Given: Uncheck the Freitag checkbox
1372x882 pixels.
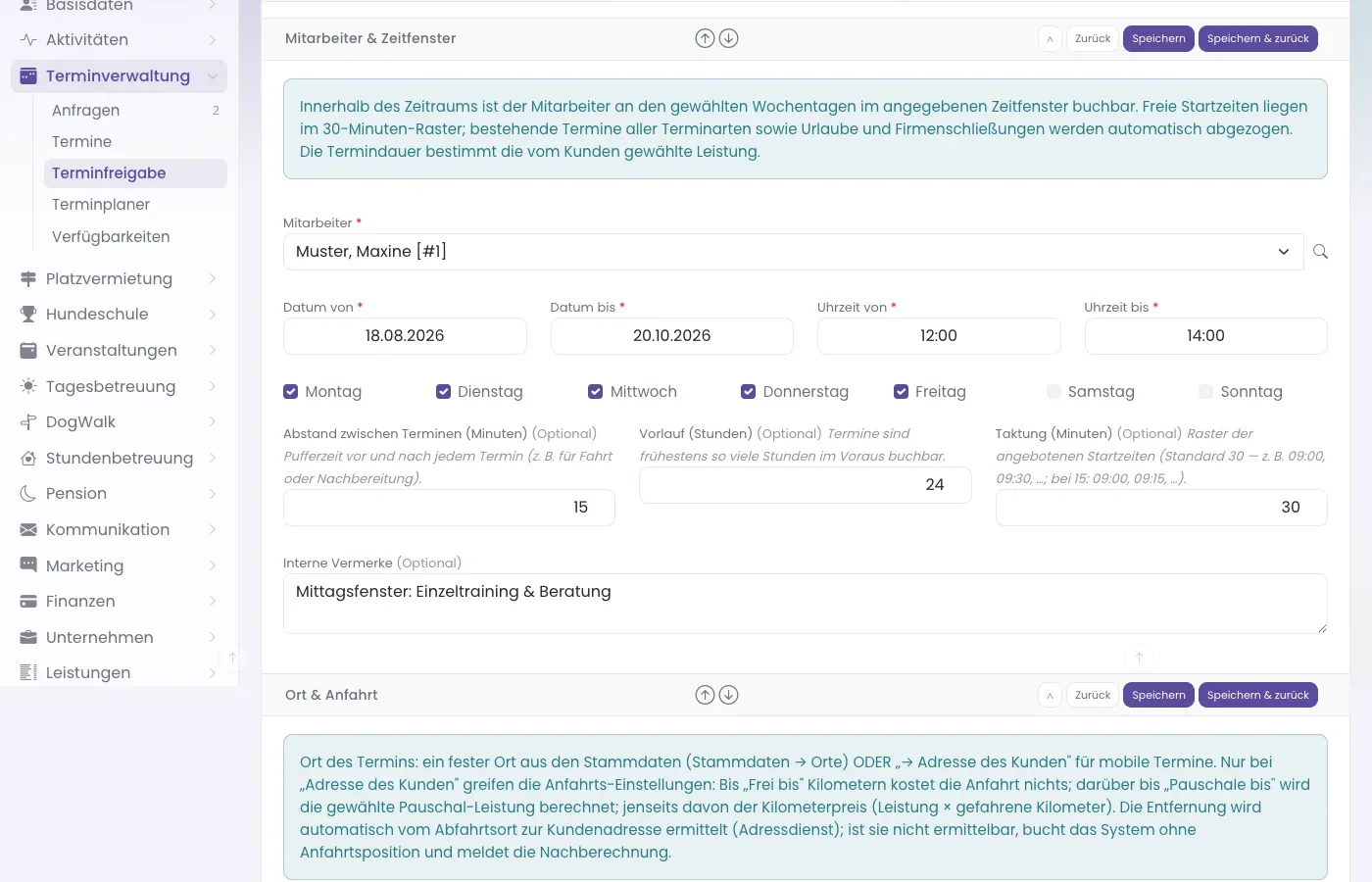Looking at the screenshot, I should (902, 392).
